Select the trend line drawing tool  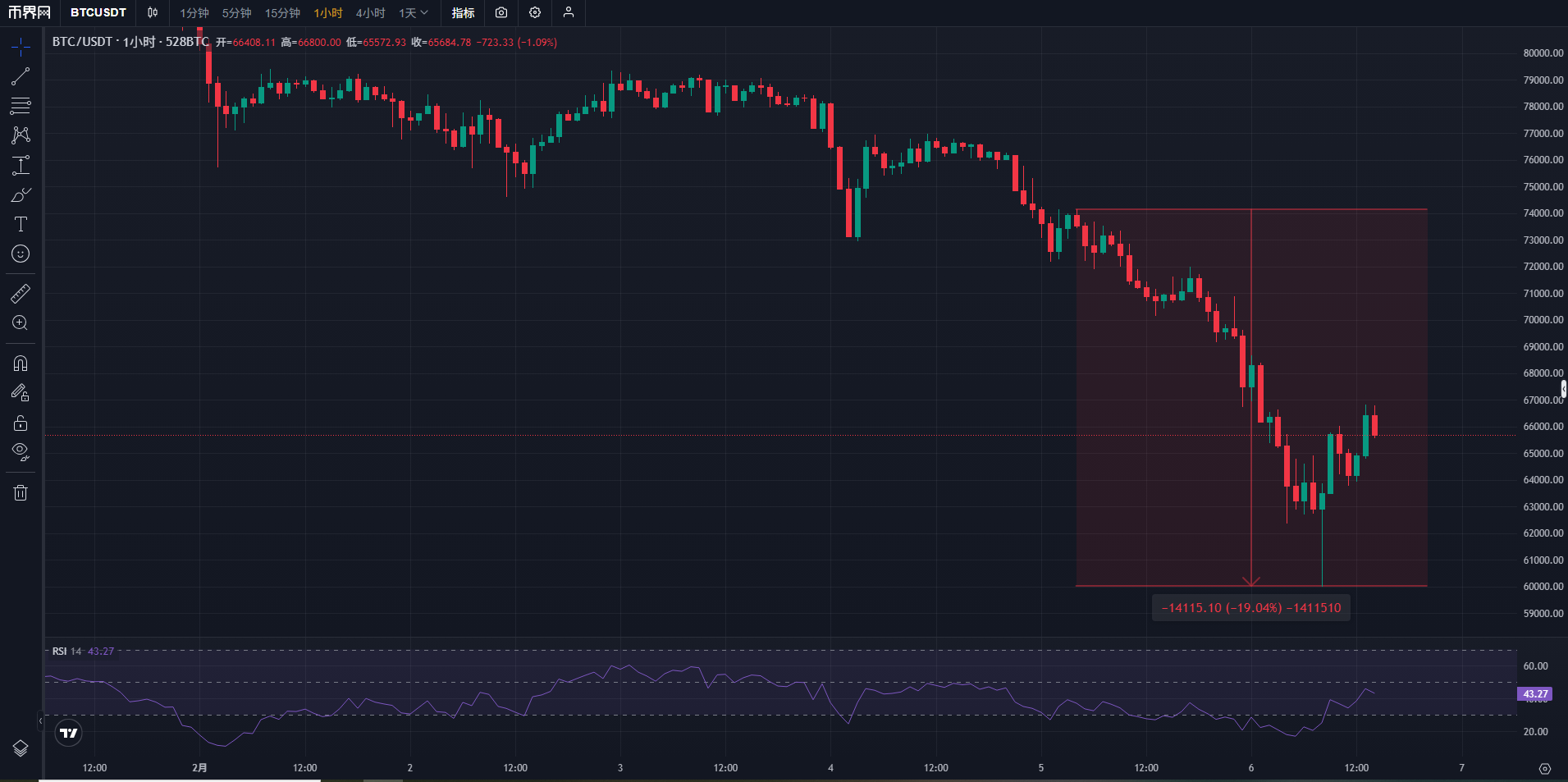pos(21,76)
